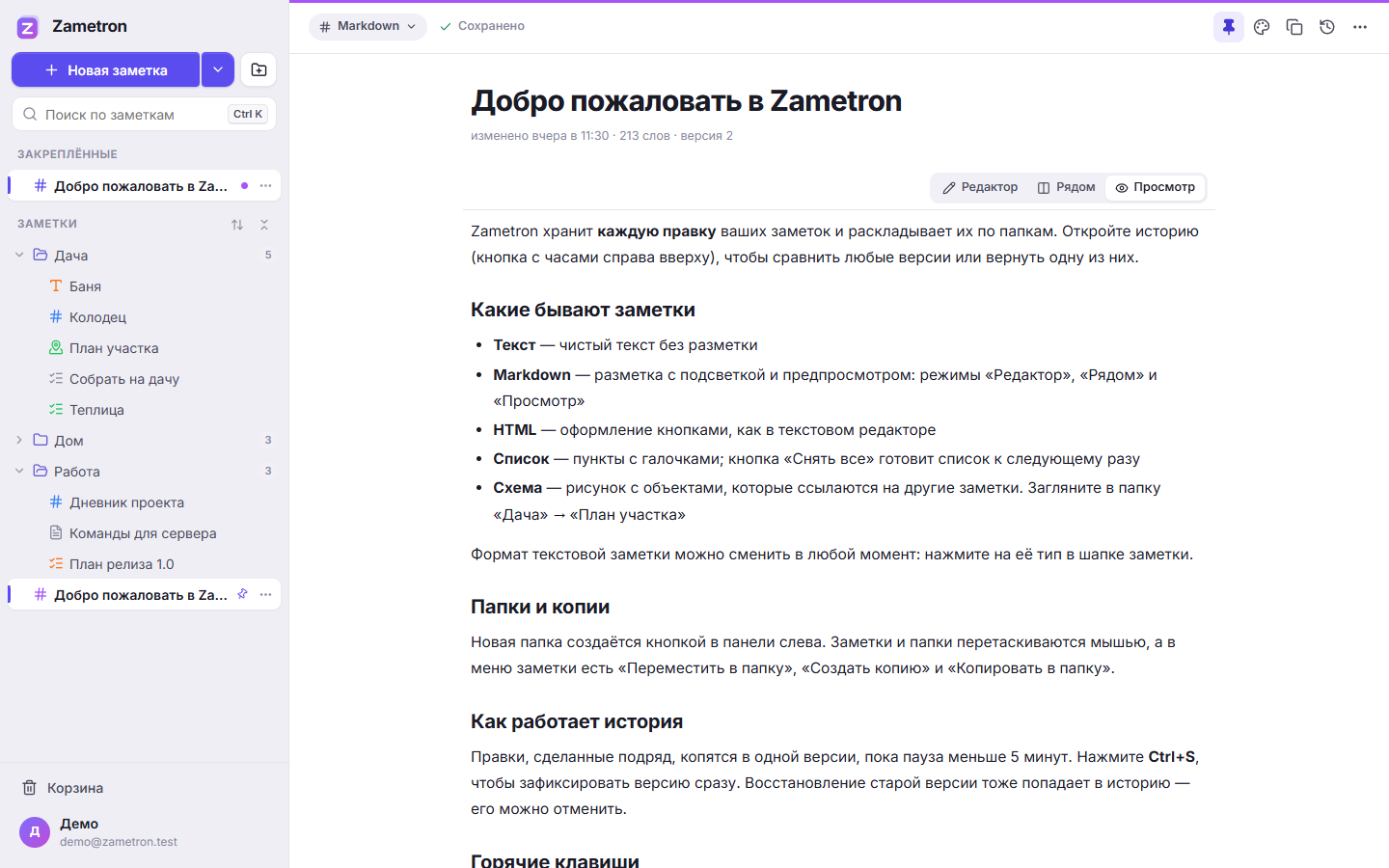Screen dimensions: 1389x868
Task: Focus the Поиск по заметкам search field
Action: 144,114
